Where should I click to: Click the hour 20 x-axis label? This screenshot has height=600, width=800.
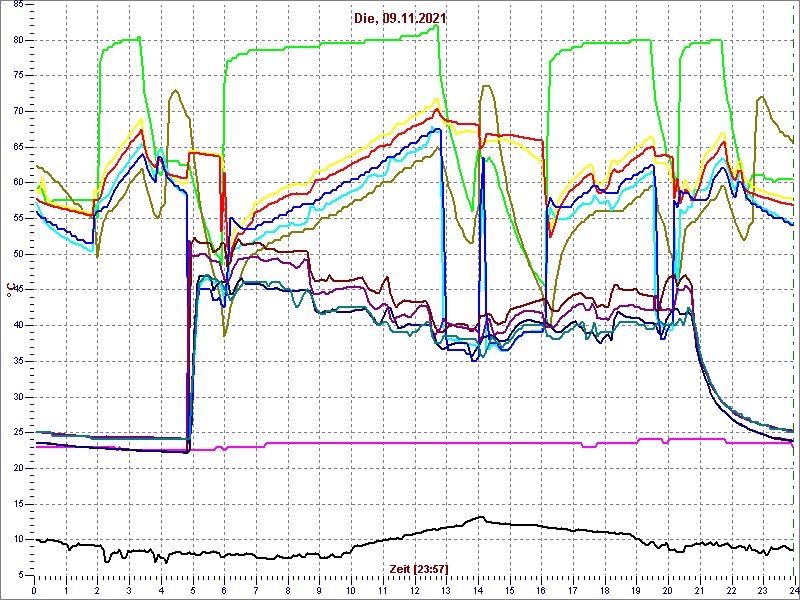tap(668, 590)
